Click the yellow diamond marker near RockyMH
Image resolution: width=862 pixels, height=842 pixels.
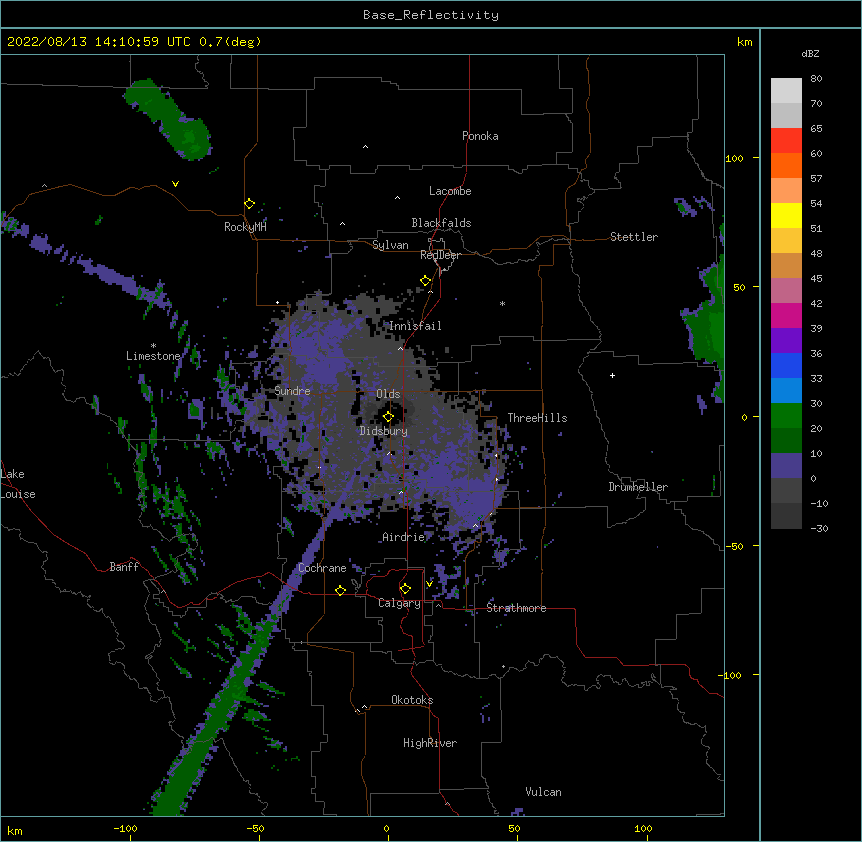pos(249,204)
